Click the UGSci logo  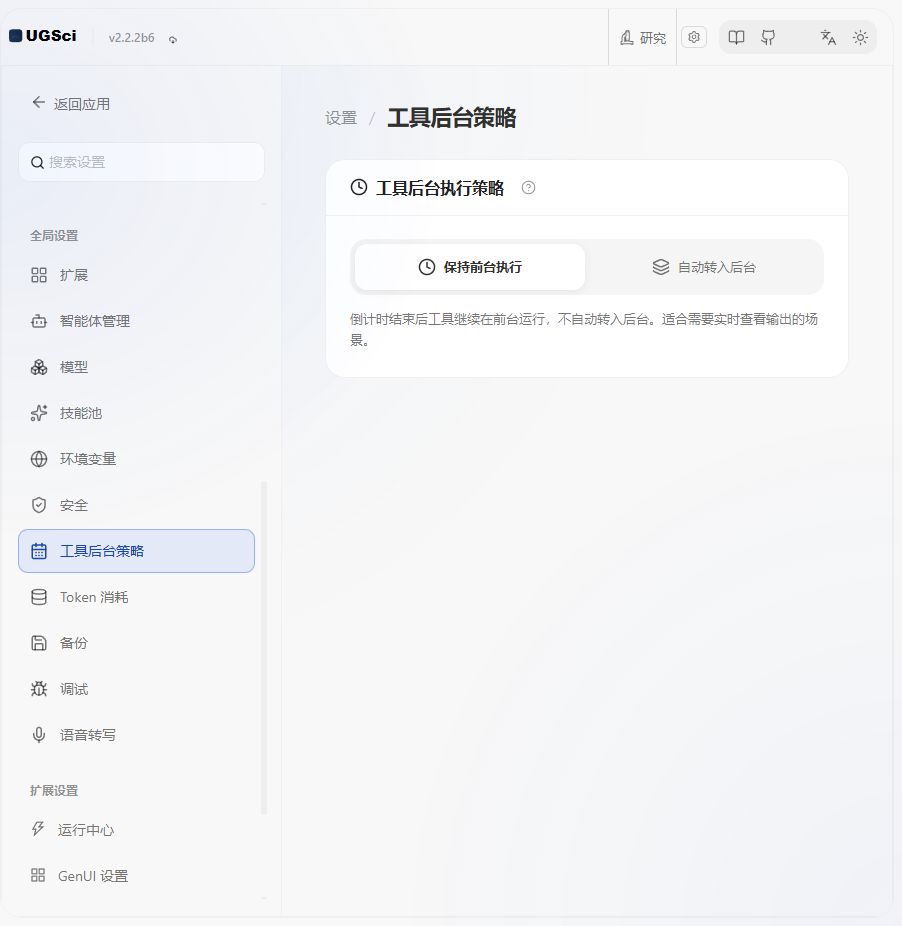tap(43, 36)
